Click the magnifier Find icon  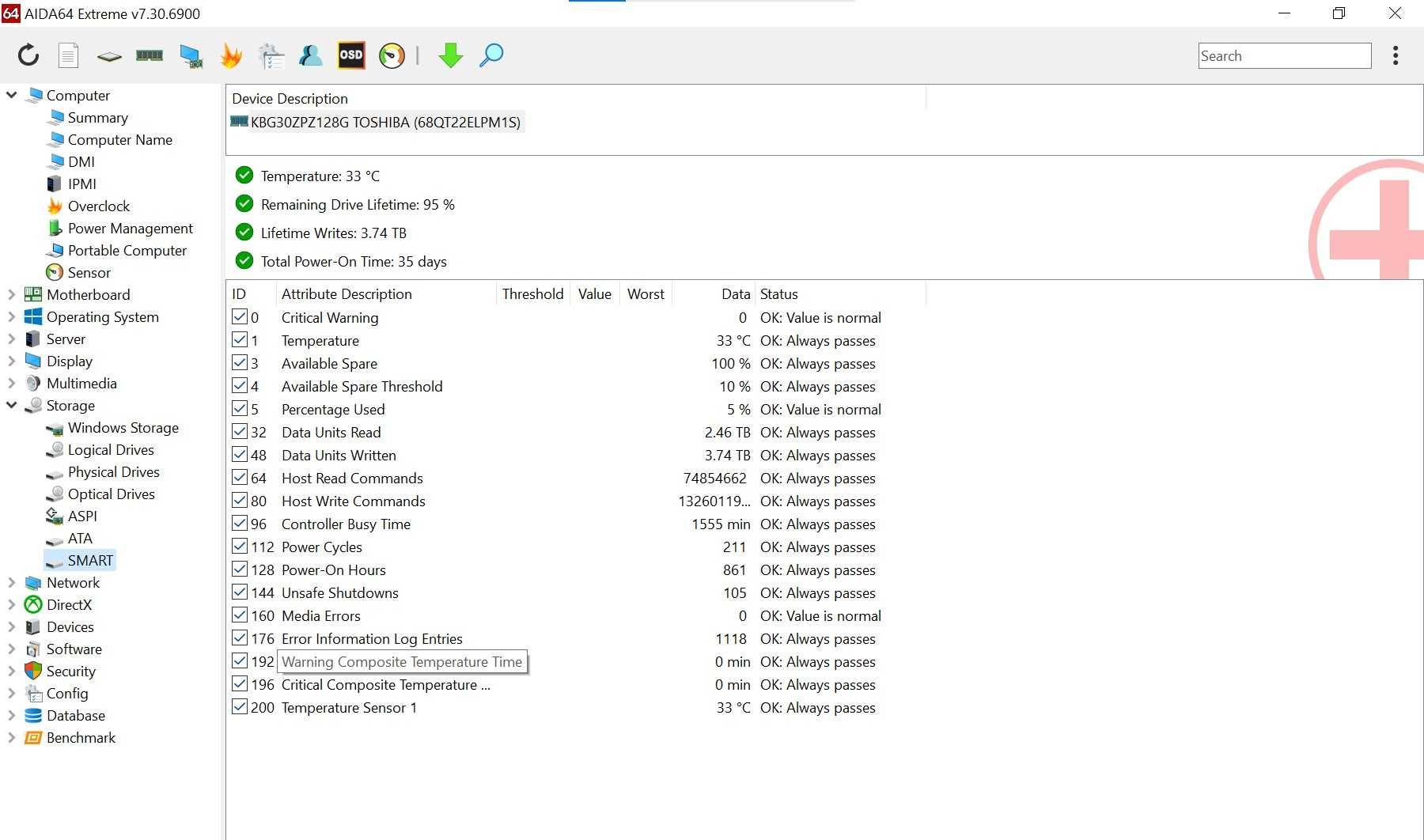491,55
